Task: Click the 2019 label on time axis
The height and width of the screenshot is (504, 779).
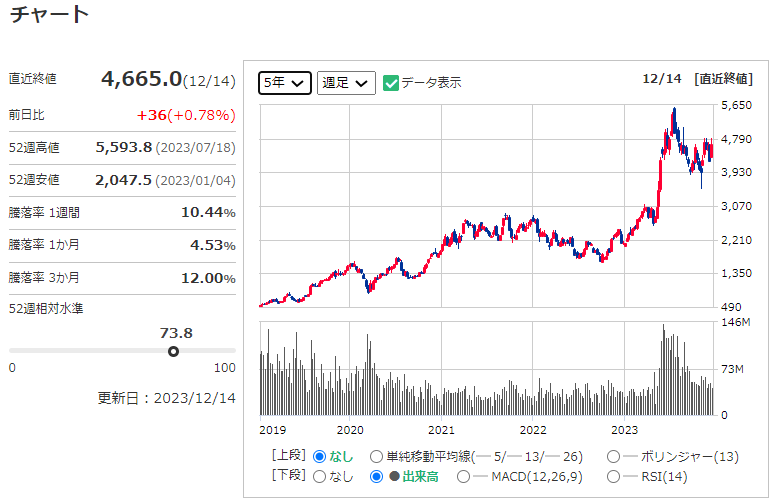Action: (273, 429)
